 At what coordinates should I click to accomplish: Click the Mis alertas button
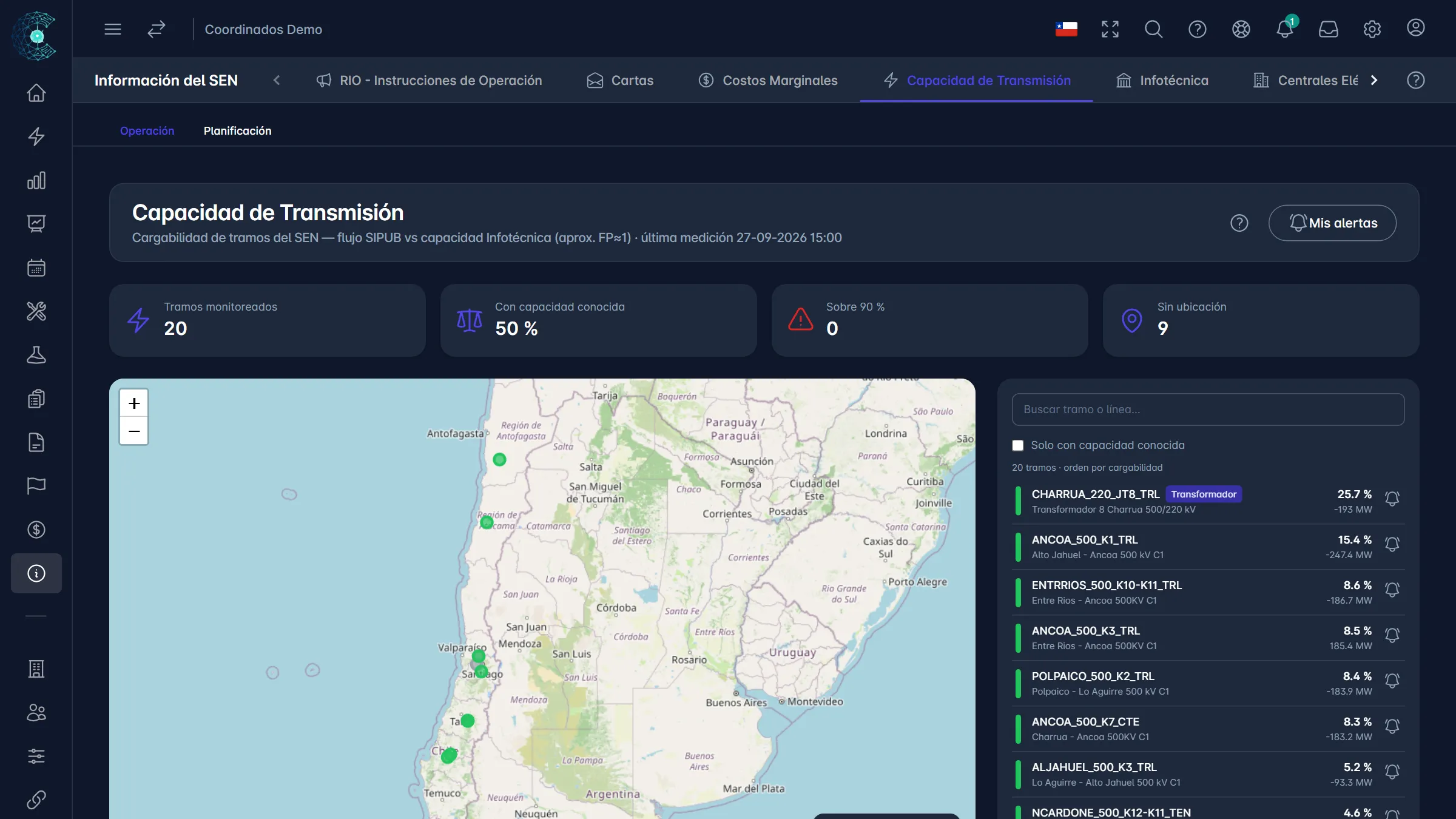coord(1332,223)
